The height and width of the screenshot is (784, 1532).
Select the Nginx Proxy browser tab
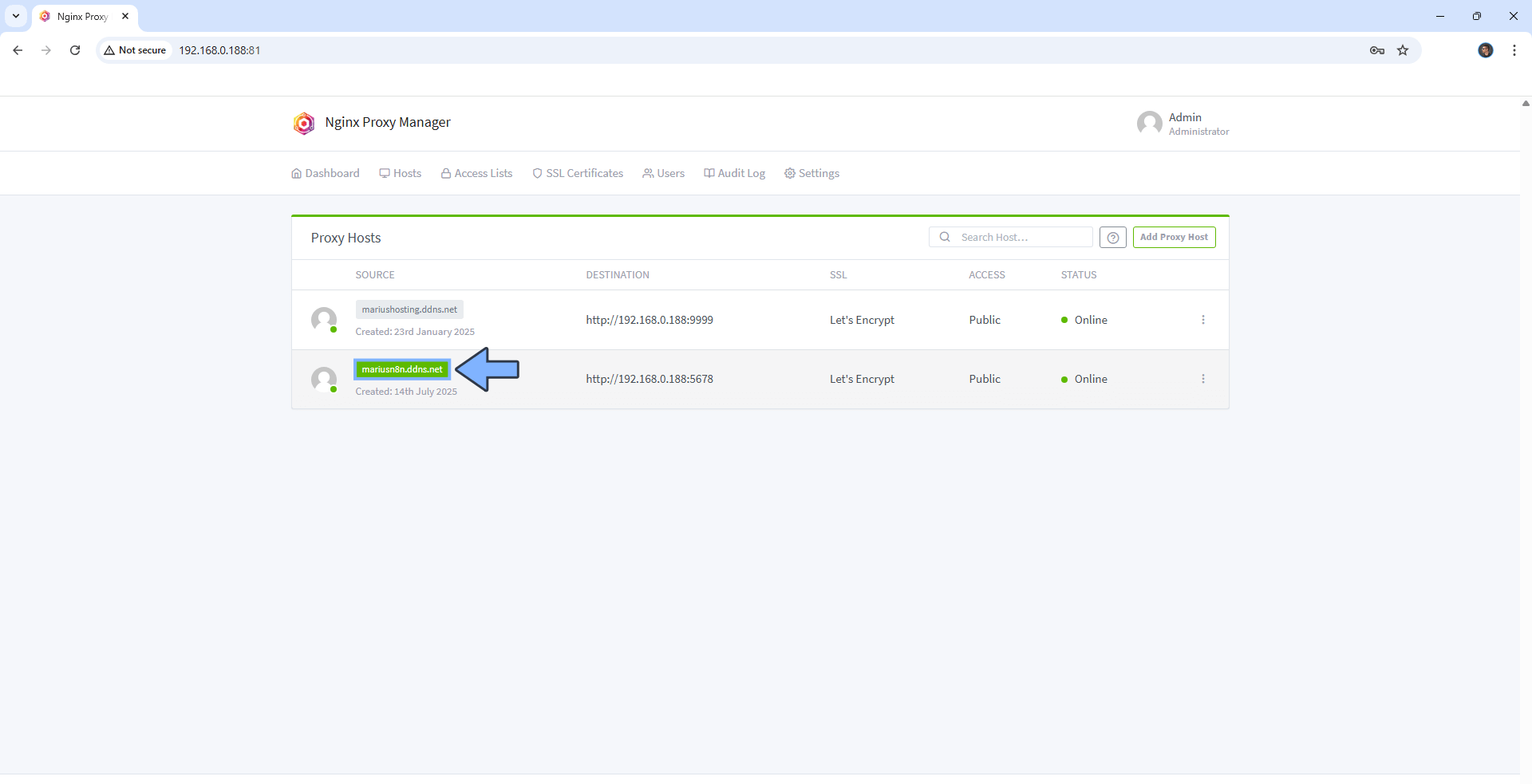85,16
